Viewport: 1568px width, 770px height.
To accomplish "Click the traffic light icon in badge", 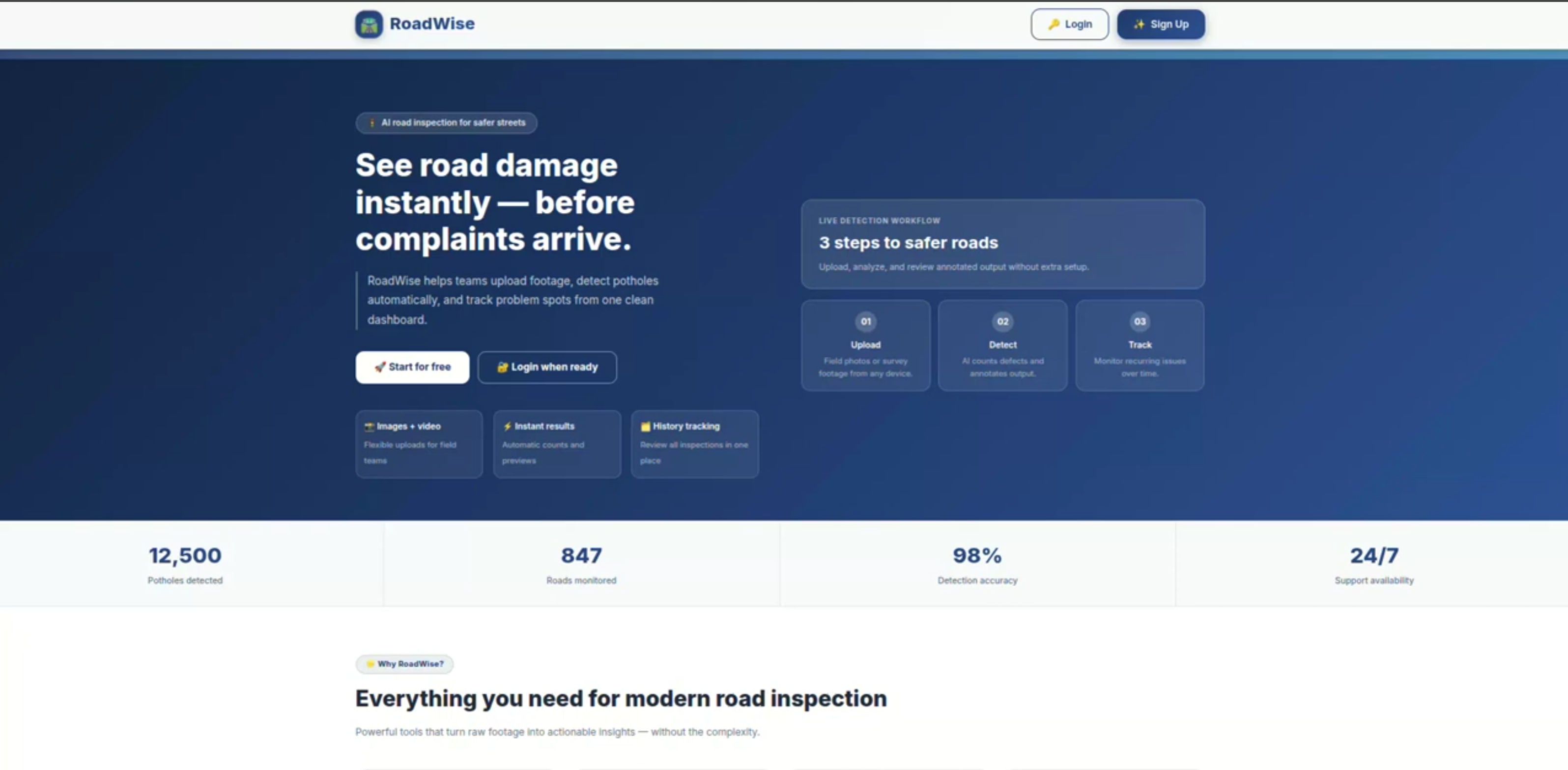I will 372,123.
